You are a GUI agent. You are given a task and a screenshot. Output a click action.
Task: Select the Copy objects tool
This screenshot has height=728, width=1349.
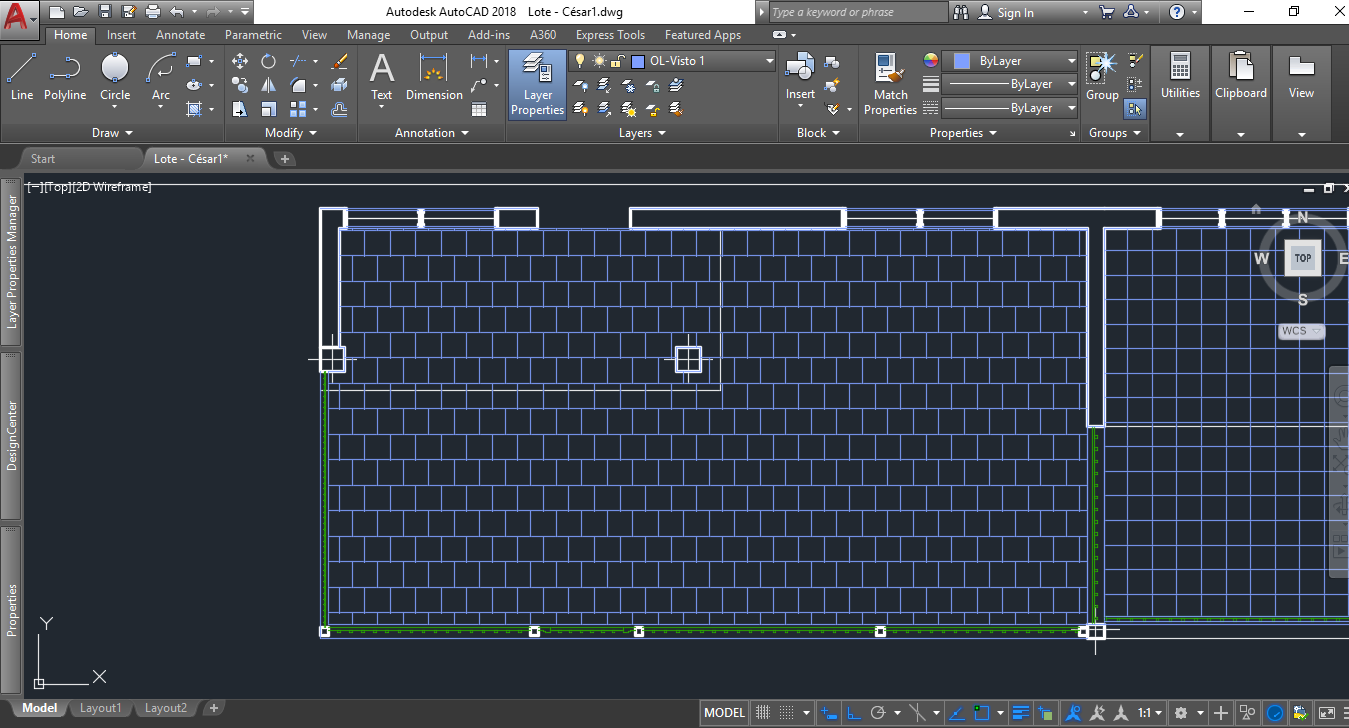point(240,85)
